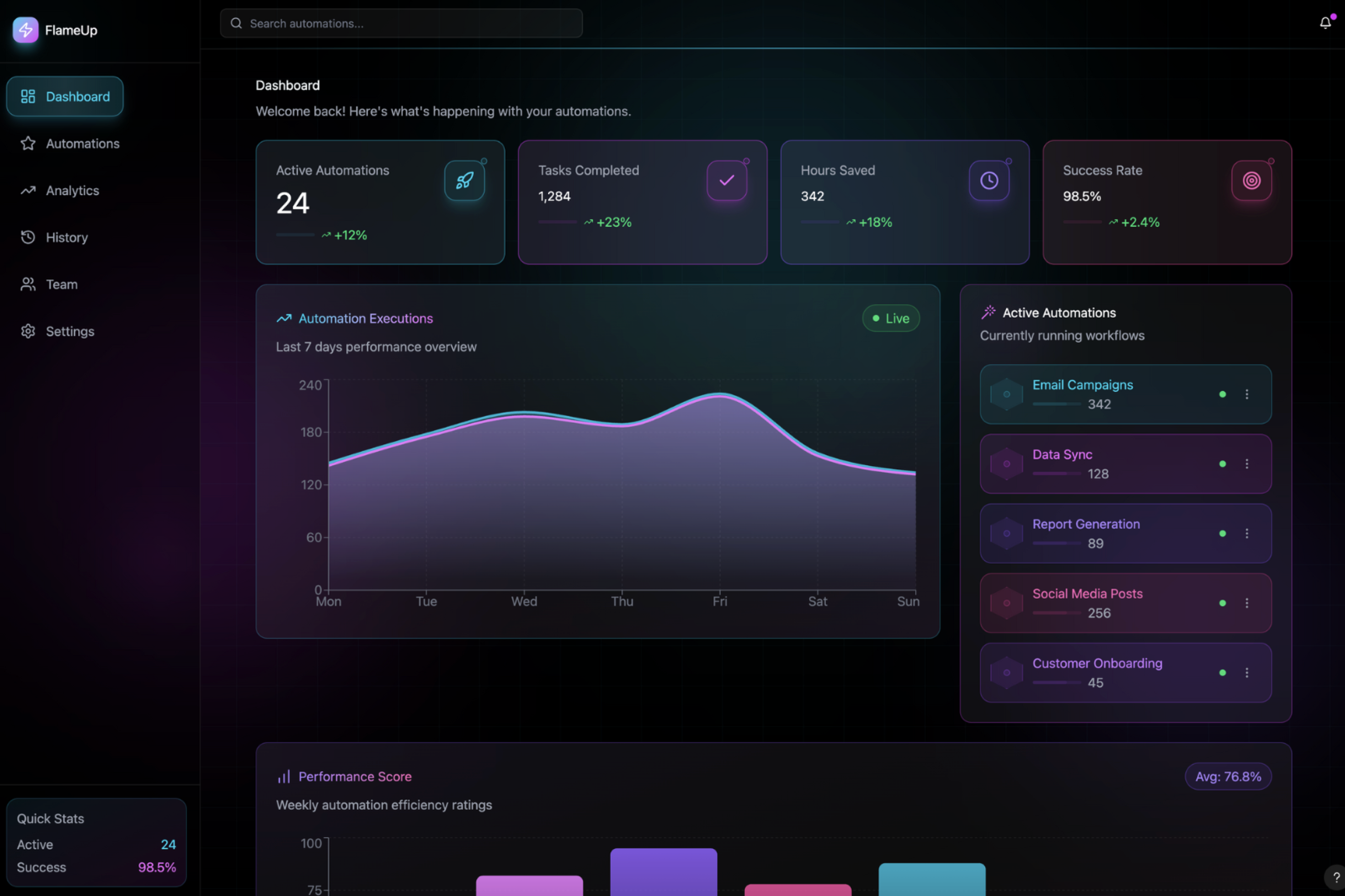1345x896 pixels.
Task: Toggle the green status dot on Email Campaigns
Action: coord(1222,394)
